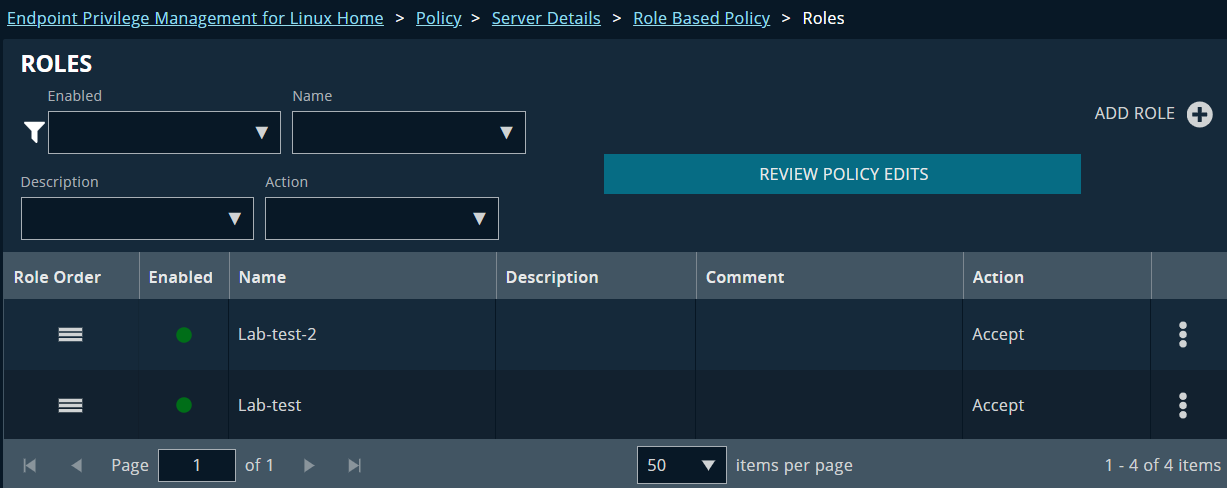This screenshot has height=488, width=1227.
Task: Click the enabled status dot for Lab-test
Action: (184, 405)
